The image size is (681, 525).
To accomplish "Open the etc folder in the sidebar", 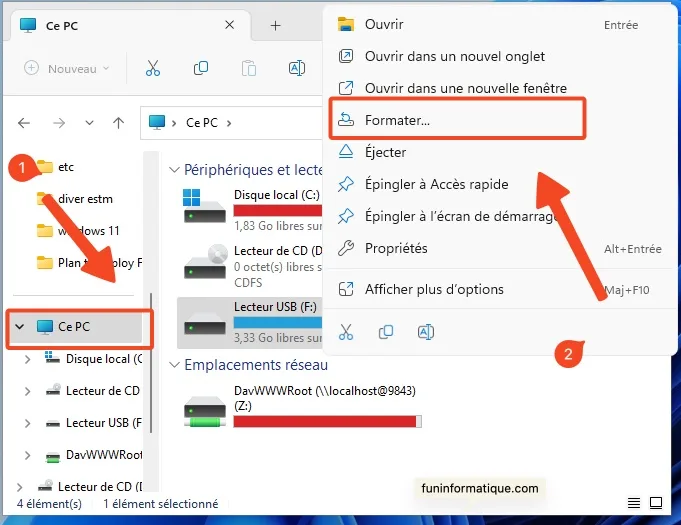I will pos(56,167).
